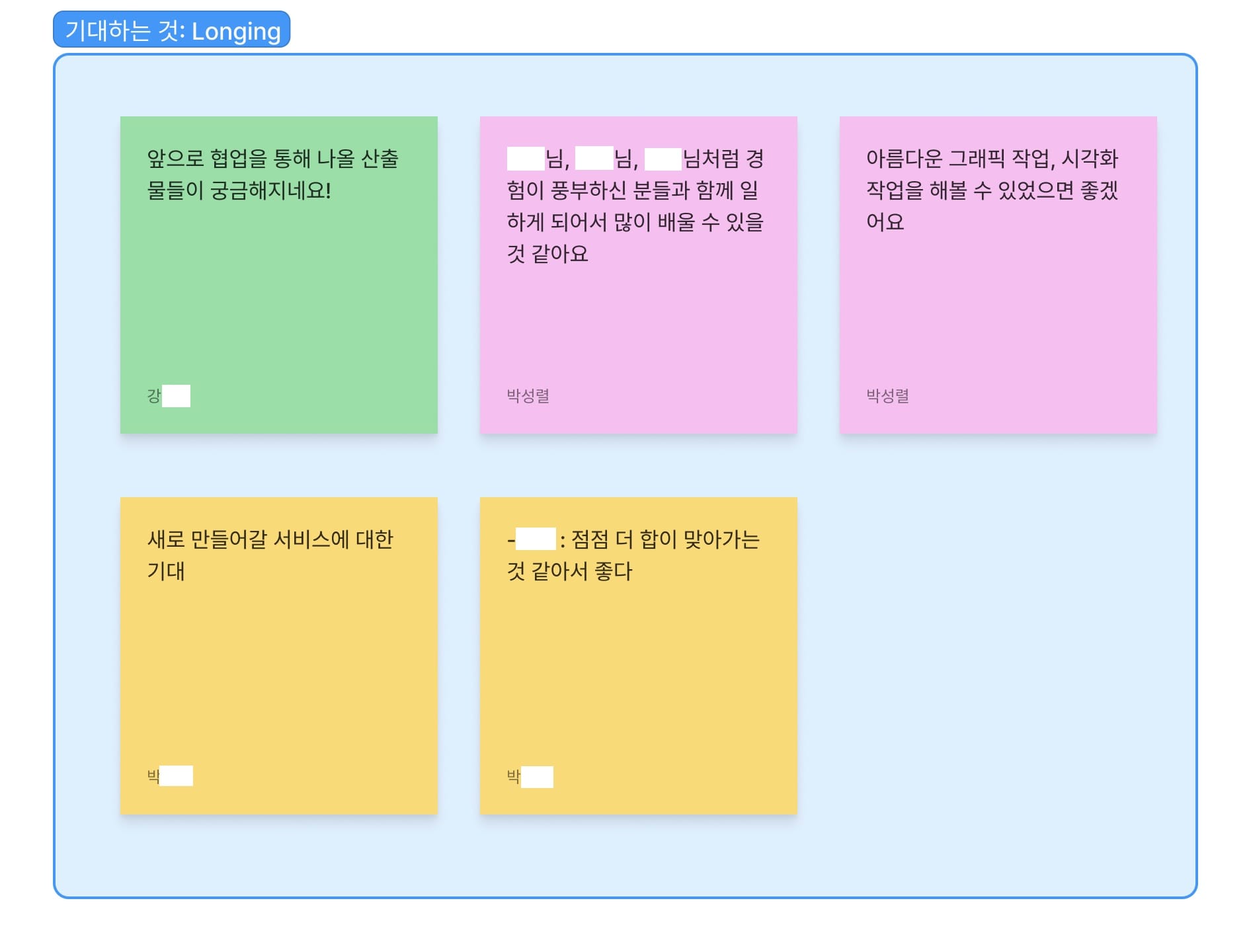Viewport: 1251px width, 952px height.
Task: Click author name 박성렬 on the 경험이 풍부하신 note
Action: coord(528,395)
